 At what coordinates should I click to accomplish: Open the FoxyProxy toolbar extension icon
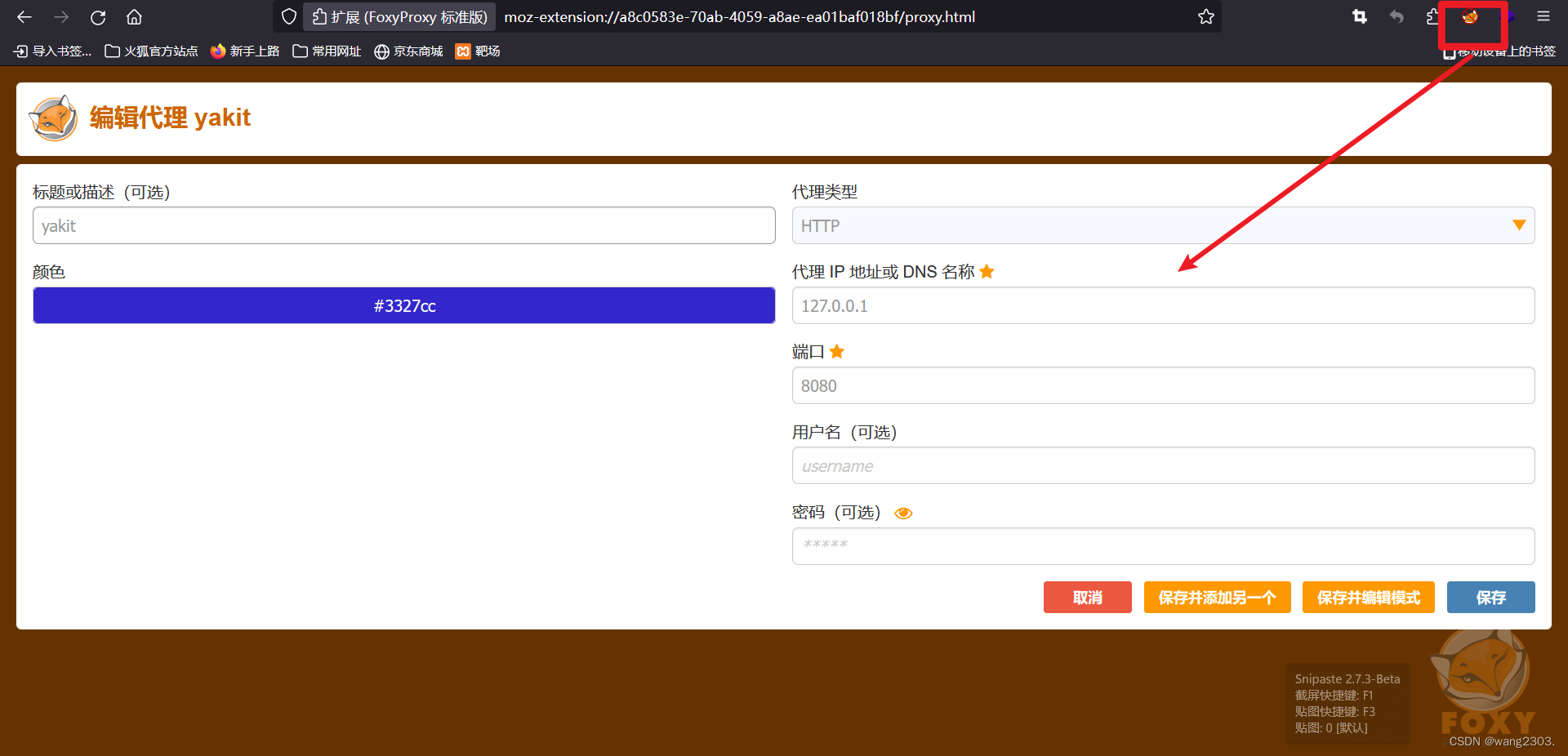pyautogui.click(x=1470, y=17)
